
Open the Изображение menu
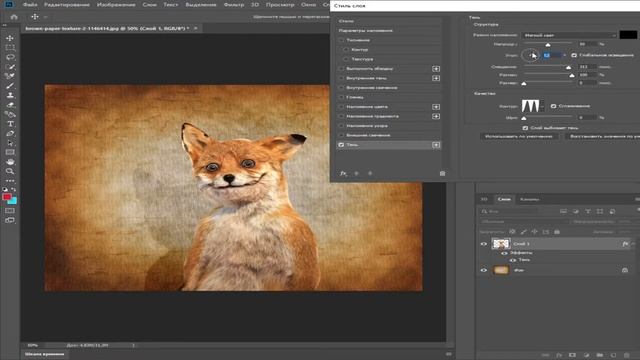pyautogui.click(x=116, y=4)
